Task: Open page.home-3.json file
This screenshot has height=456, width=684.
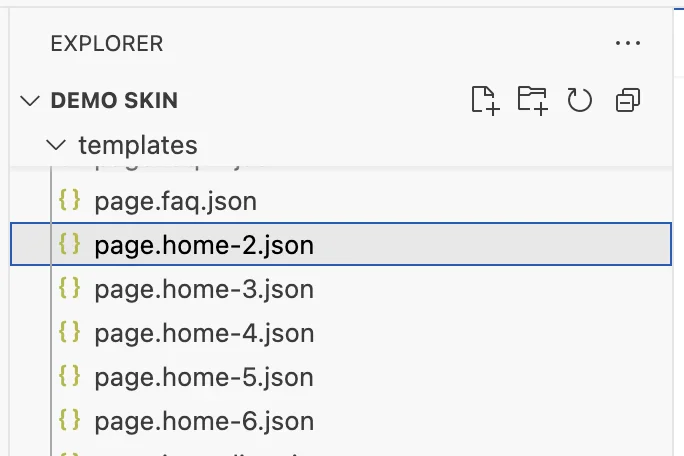Action: pos(204,289)
